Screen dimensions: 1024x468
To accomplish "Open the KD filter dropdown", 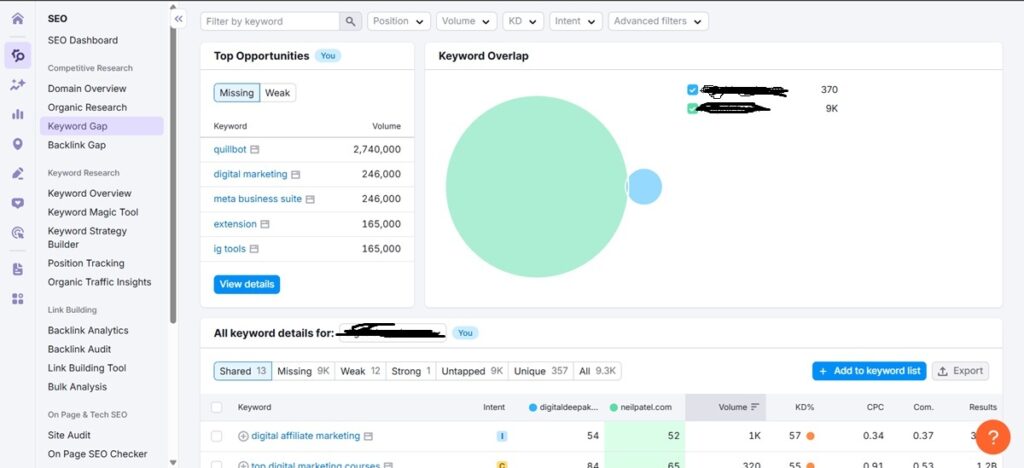I will coord(523,22).
